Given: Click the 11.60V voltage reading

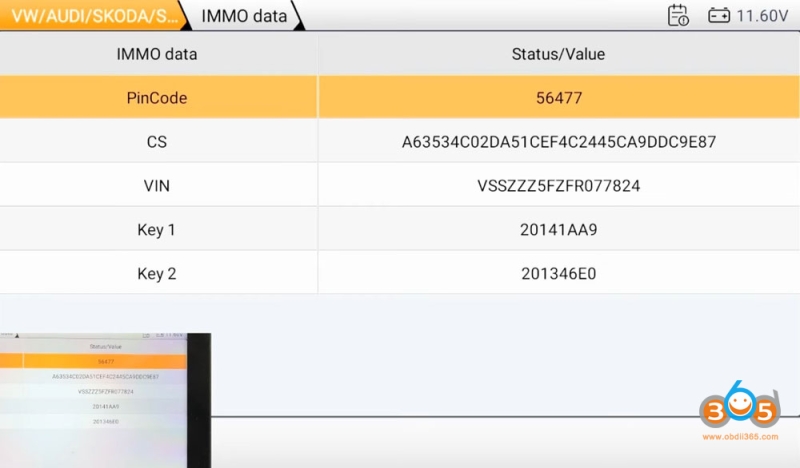Looking at the screenshot, I should pos(762,15).
